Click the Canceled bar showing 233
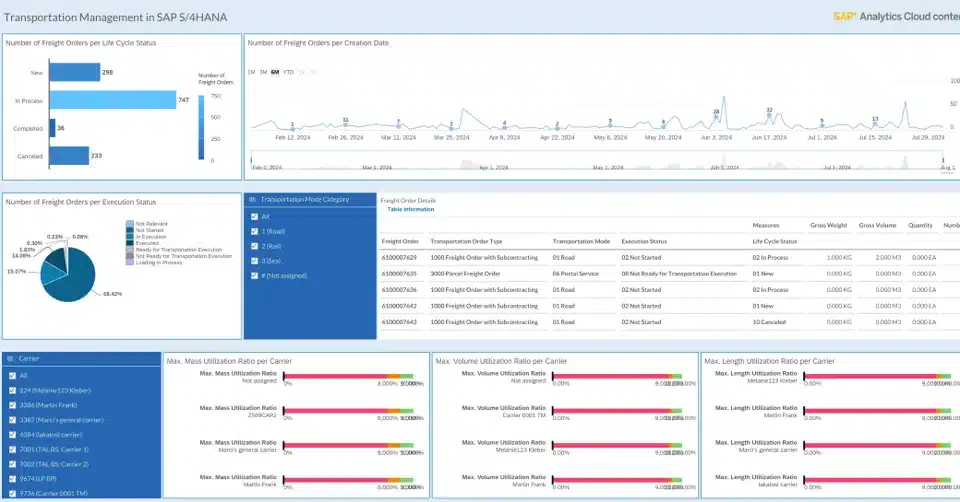The height and width of the screenshot is (502, 960). point(69,155)
